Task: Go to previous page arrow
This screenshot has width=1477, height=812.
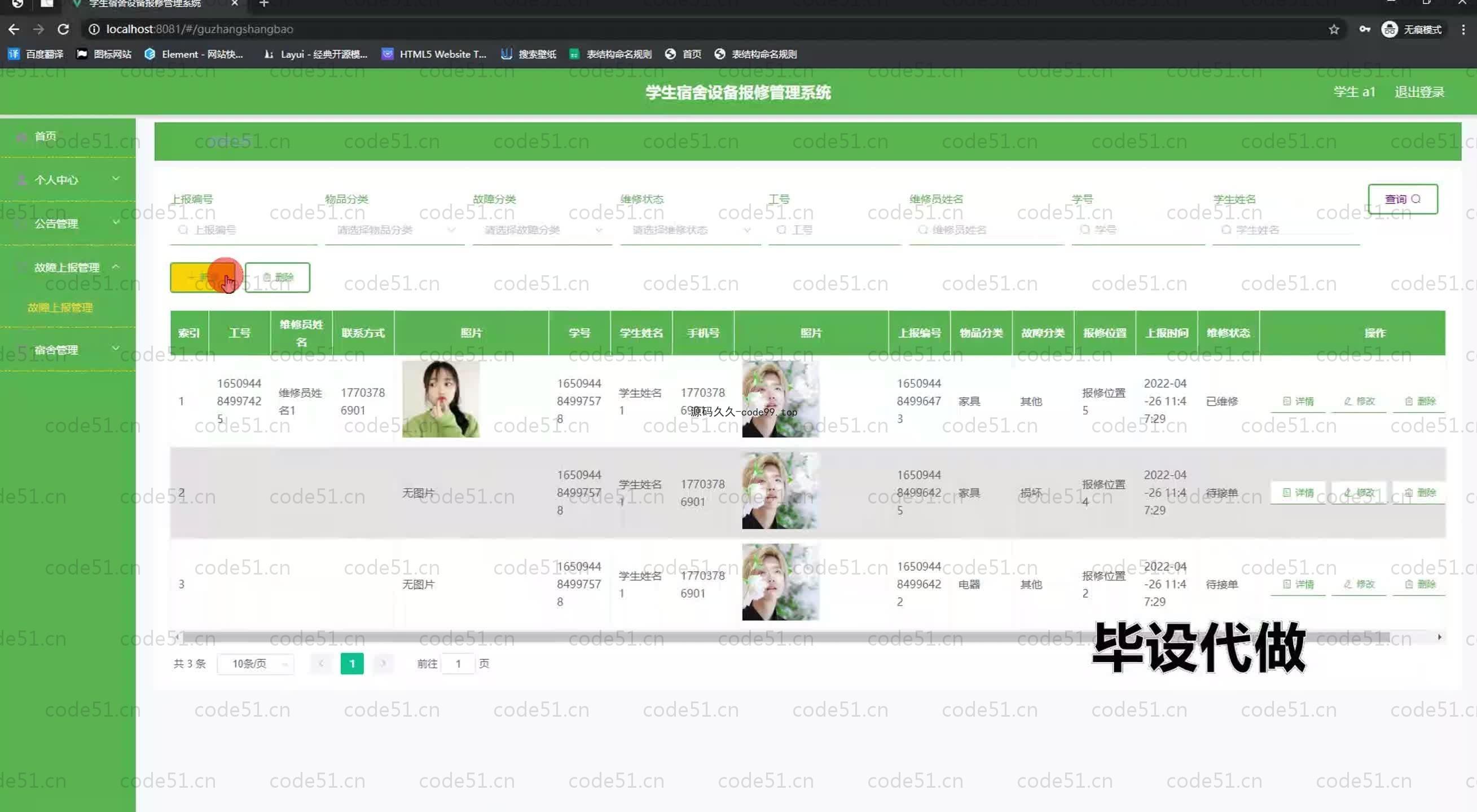Action: 321,664
